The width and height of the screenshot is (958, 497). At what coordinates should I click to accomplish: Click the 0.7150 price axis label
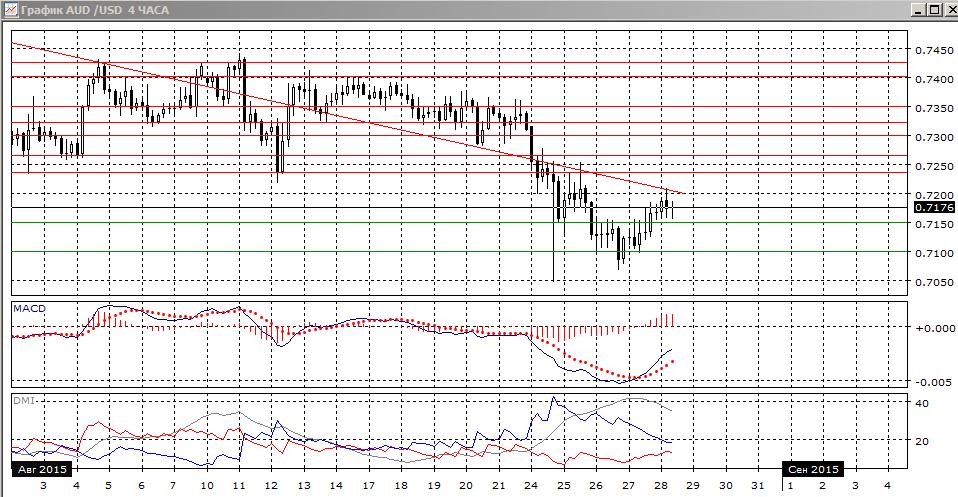pos(934,224)
